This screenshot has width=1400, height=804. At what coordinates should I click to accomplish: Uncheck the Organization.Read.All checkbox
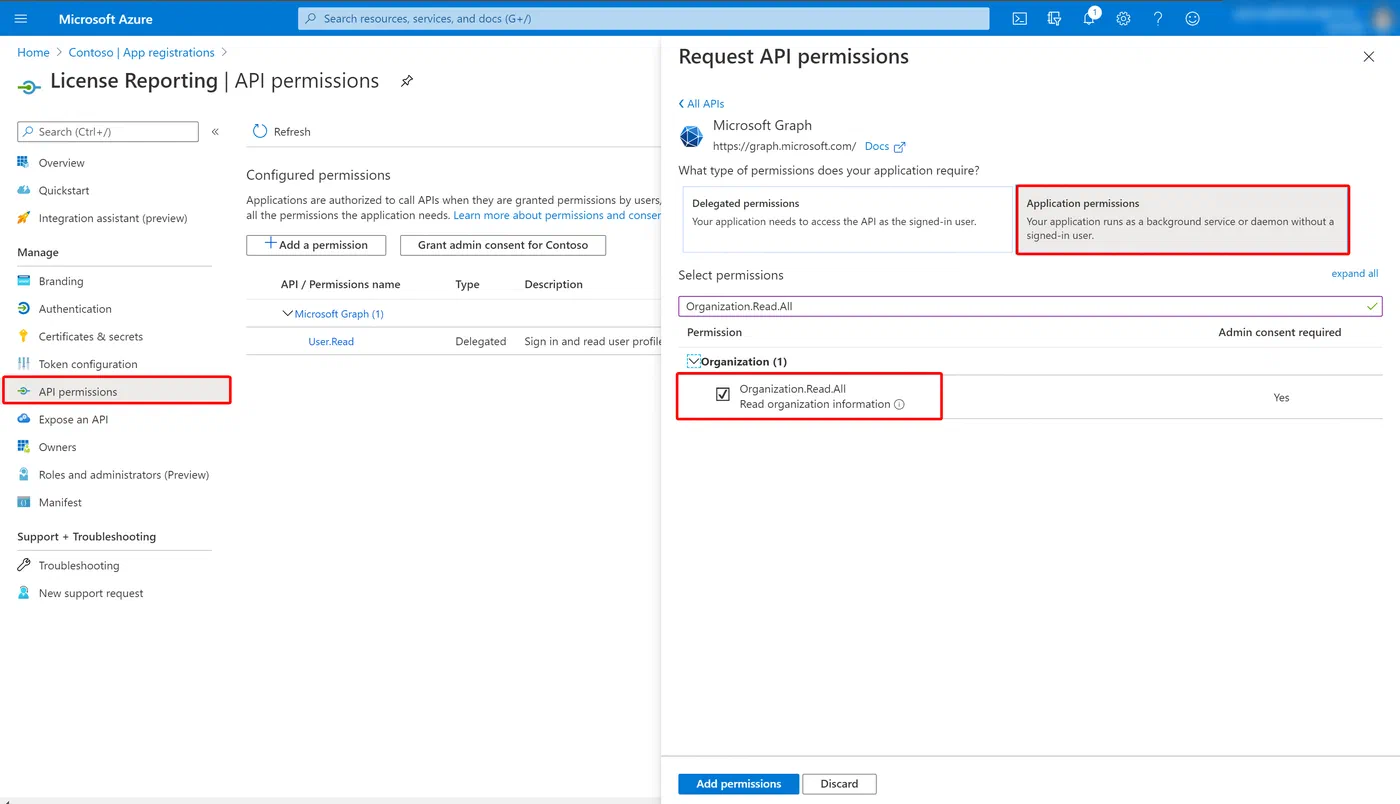(x=722, y=395)
